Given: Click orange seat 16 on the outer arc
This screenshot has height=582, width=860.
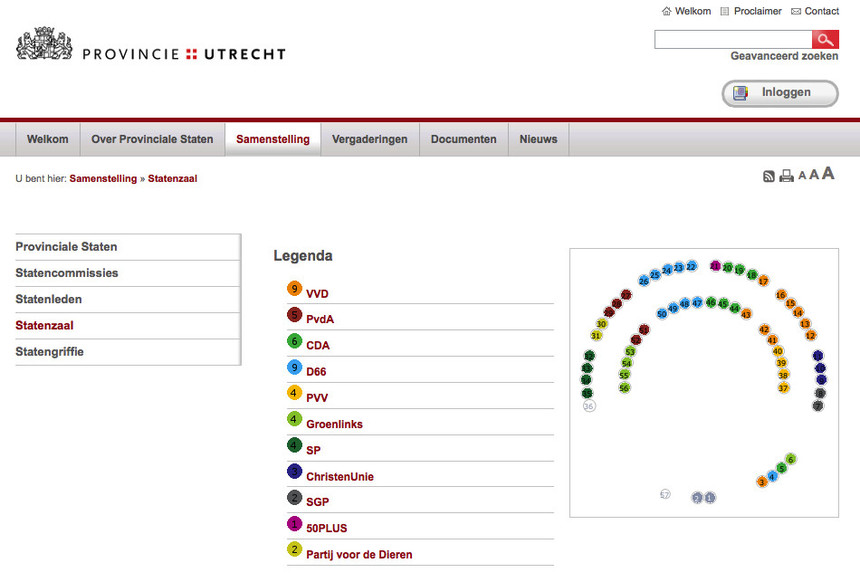Looking at the screenshot, I should (x=781, y=295).
